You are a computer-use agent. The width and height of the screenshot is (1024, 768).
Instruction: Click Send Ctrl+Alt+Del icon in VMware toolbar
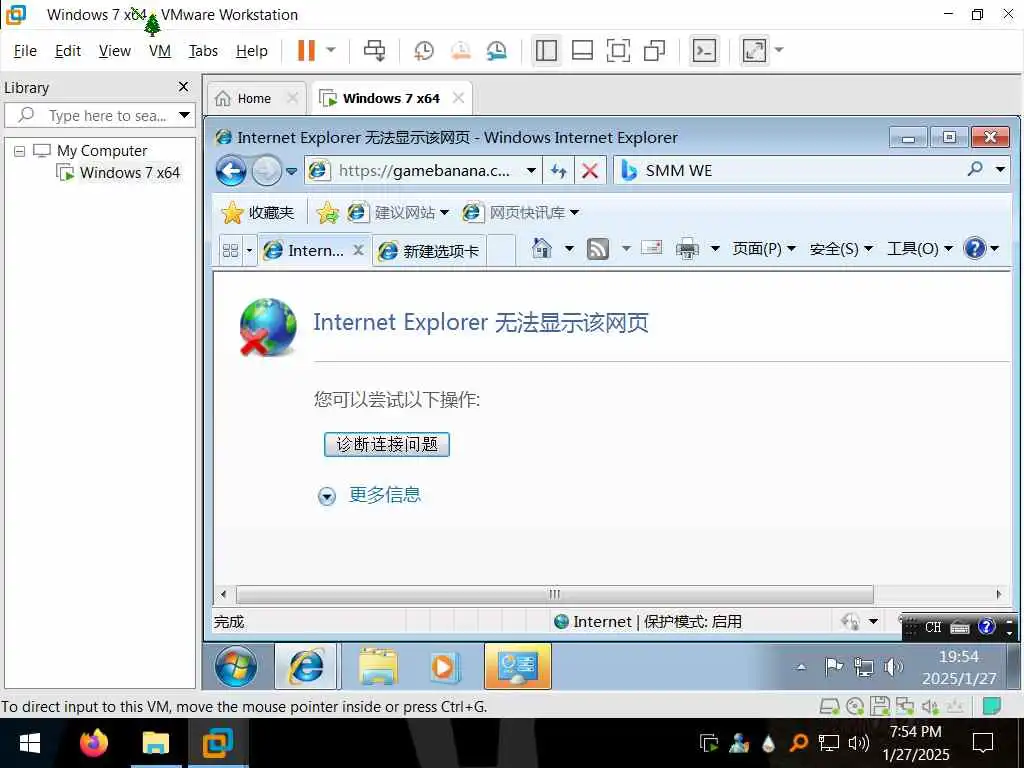(x=374, y=50)
